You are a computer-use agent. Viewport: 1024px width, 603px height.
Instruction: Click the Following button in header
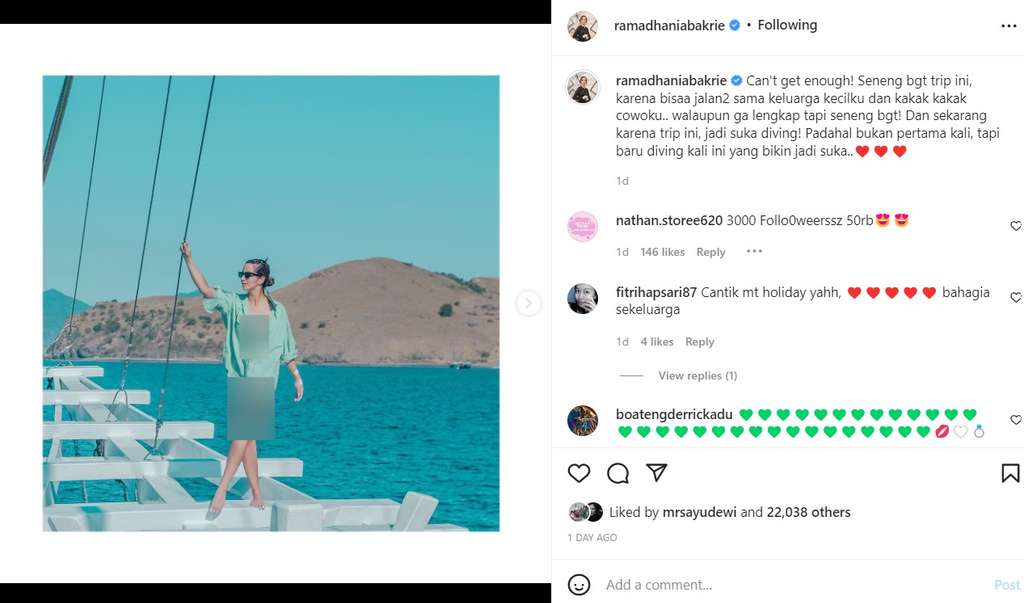pos(787,25)
